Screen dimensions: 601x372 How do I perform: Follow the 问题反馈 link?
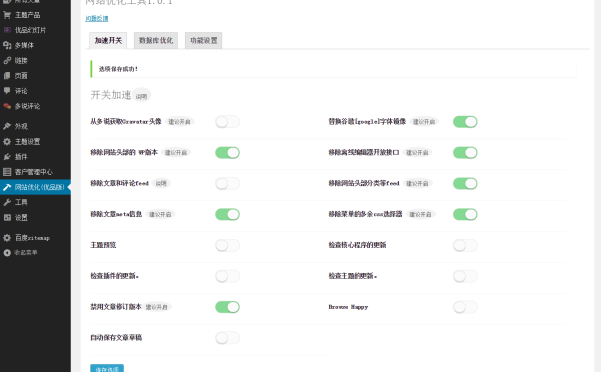[x=97, y=18]
